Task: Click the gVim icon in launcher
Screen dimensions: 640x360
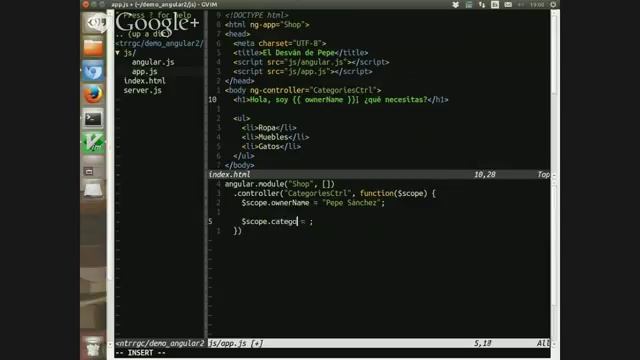Action: [x=93, y=142]
